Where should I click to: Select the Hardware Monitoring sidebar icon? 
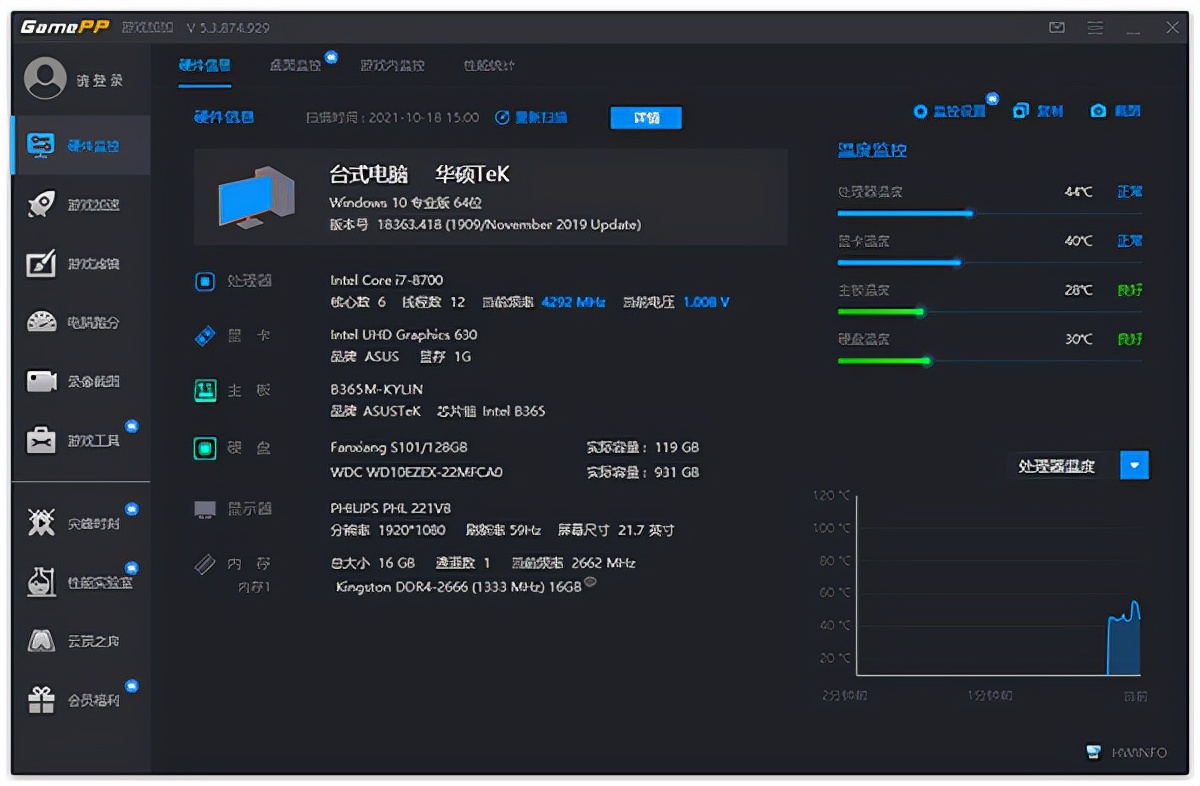[42, 144]
